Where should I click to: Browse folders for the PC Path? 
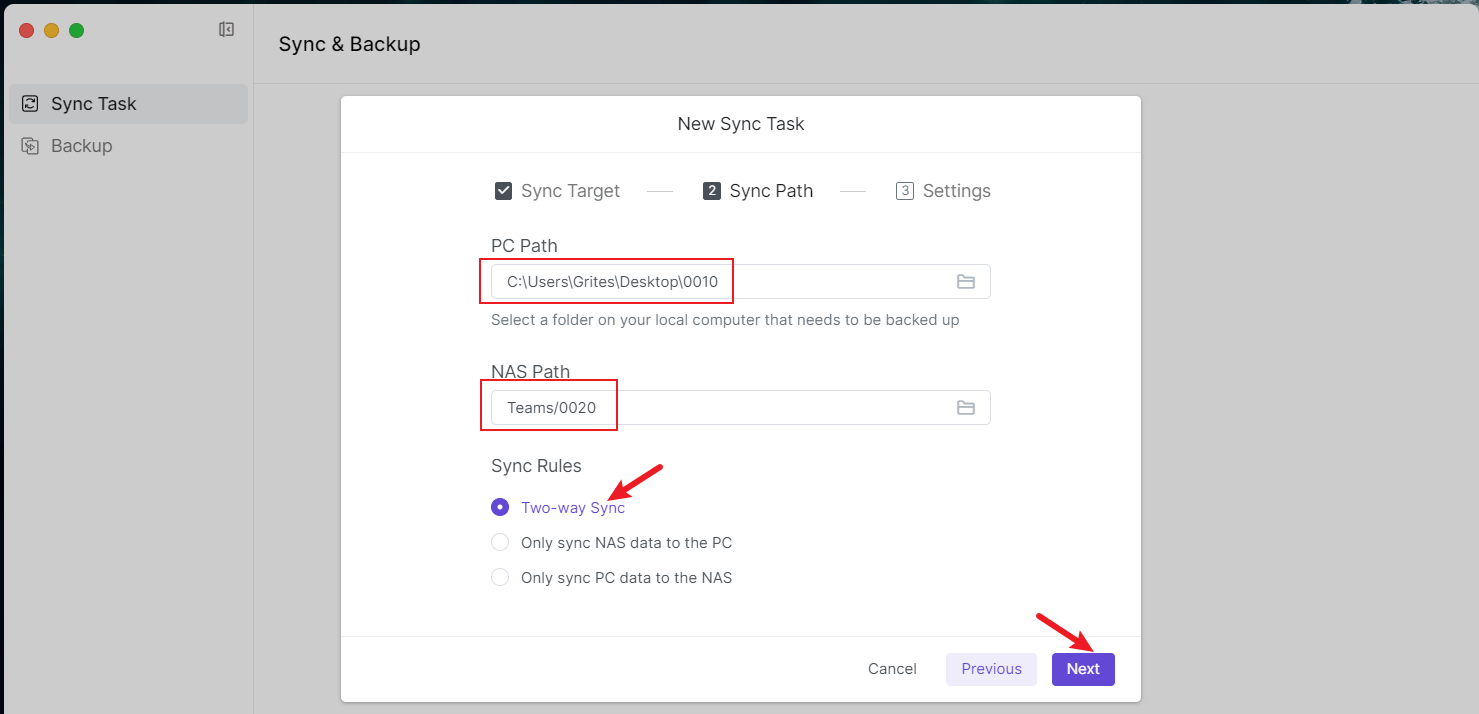(x=965, y=282)
